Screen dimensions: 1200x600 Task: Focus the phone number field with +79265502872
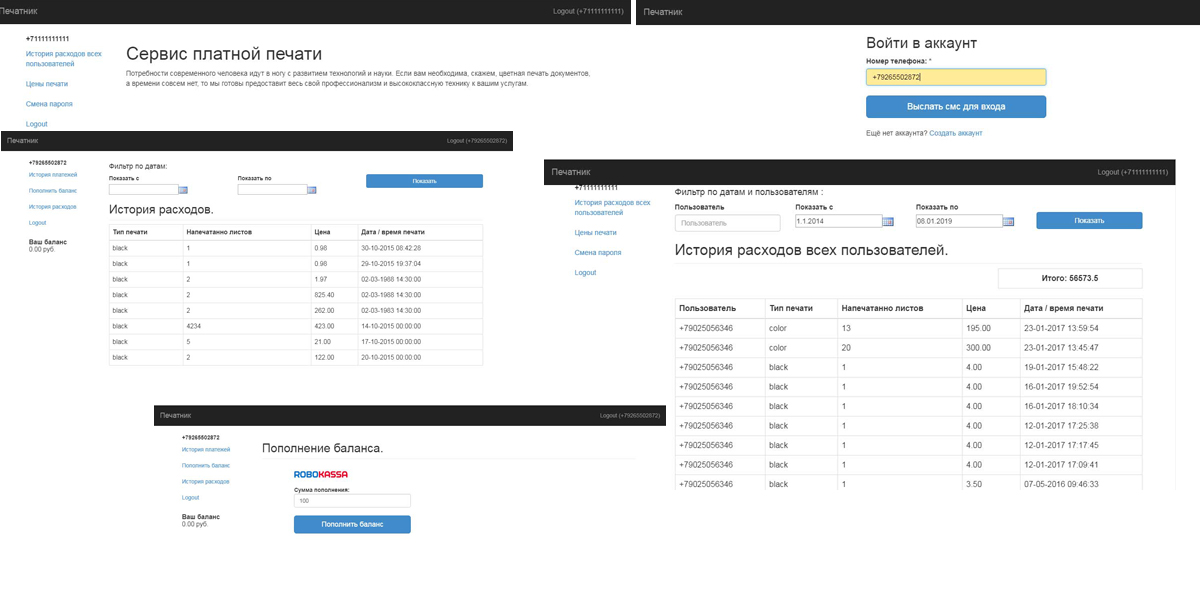pyautogui.click(x=956, y=77)
